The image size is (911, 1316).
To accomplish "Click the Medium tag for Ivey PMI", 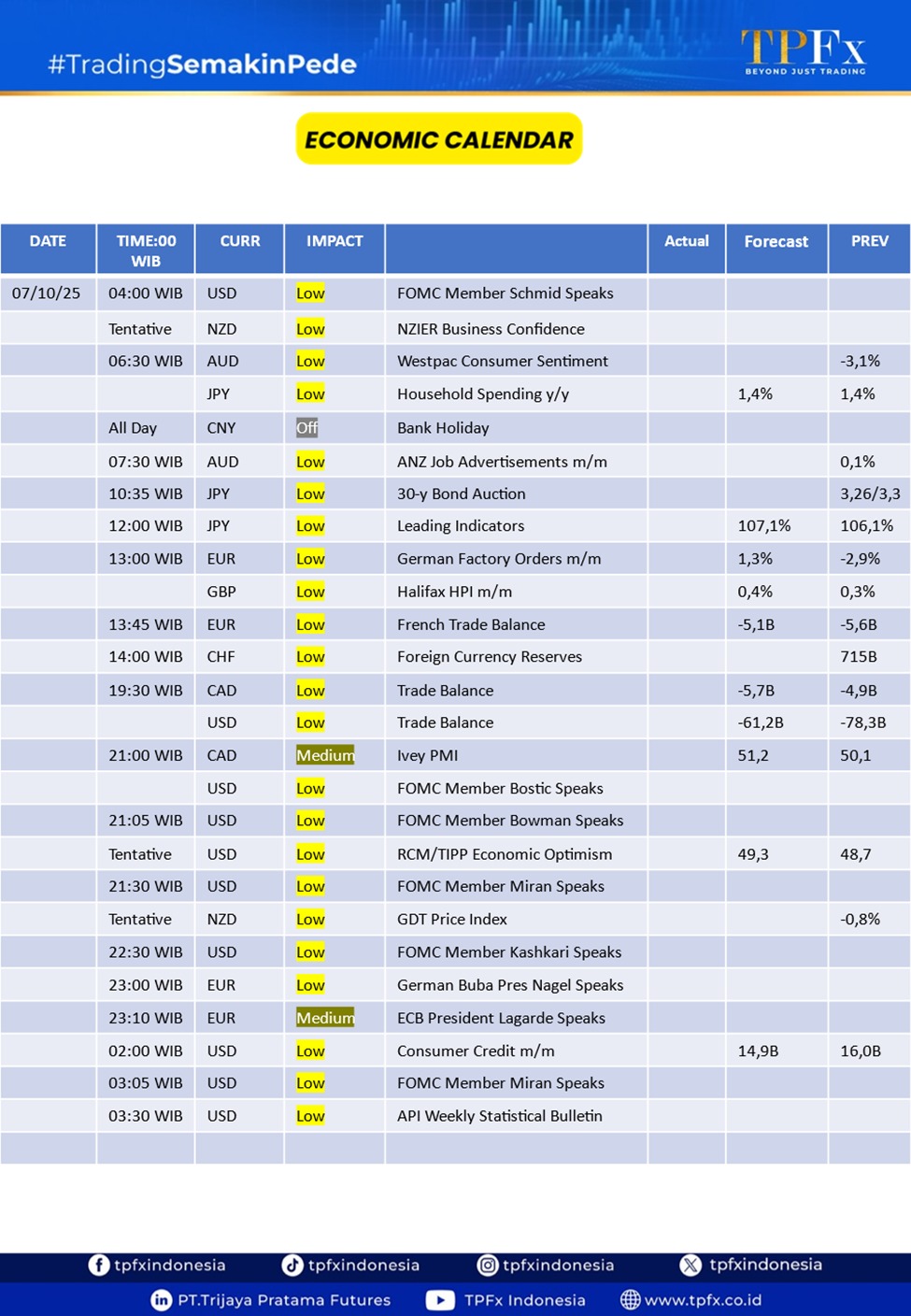I will coord(325,755).
